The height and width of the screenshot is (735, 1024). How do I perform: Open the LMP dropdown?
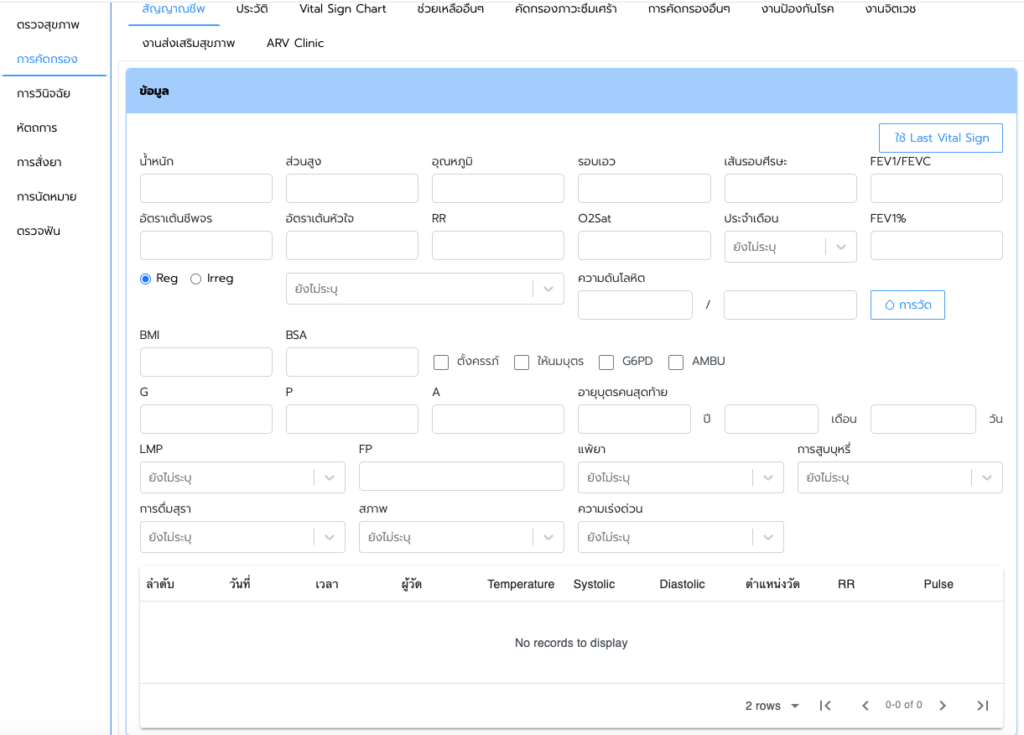coord(242,478)
